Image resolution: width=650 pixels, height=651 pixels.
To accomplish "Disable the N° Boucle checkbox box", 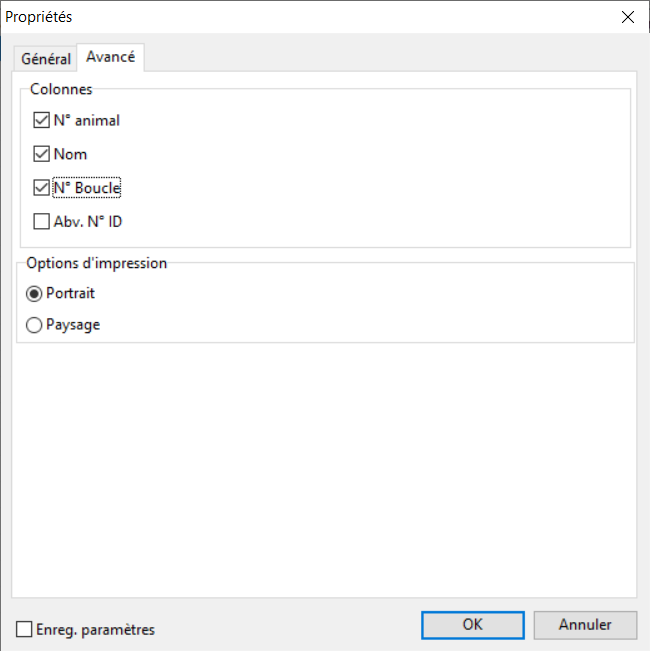I will pos(41,187).
